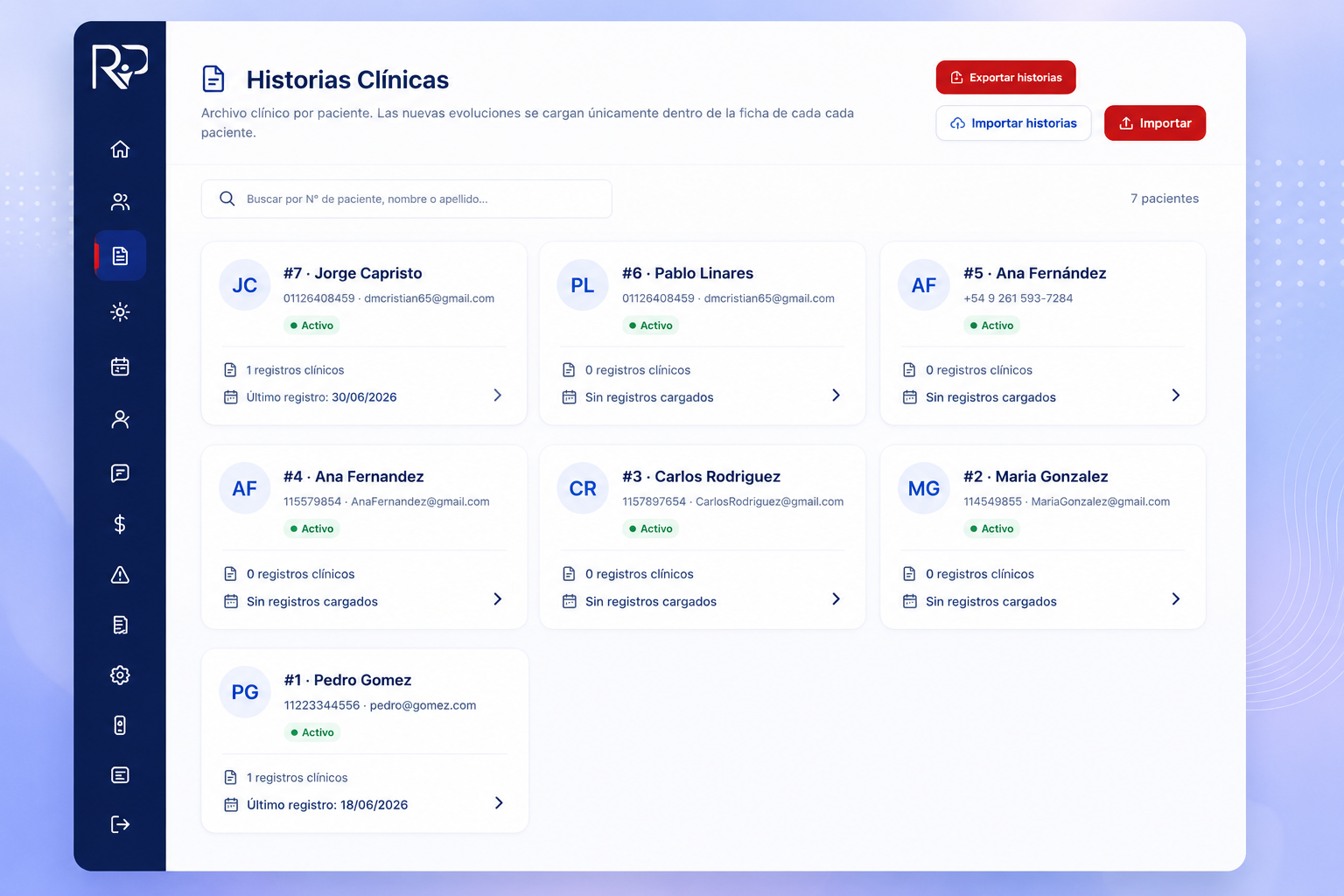Expand Pedro Gomez's card chevron

click(x=498, y=803)
